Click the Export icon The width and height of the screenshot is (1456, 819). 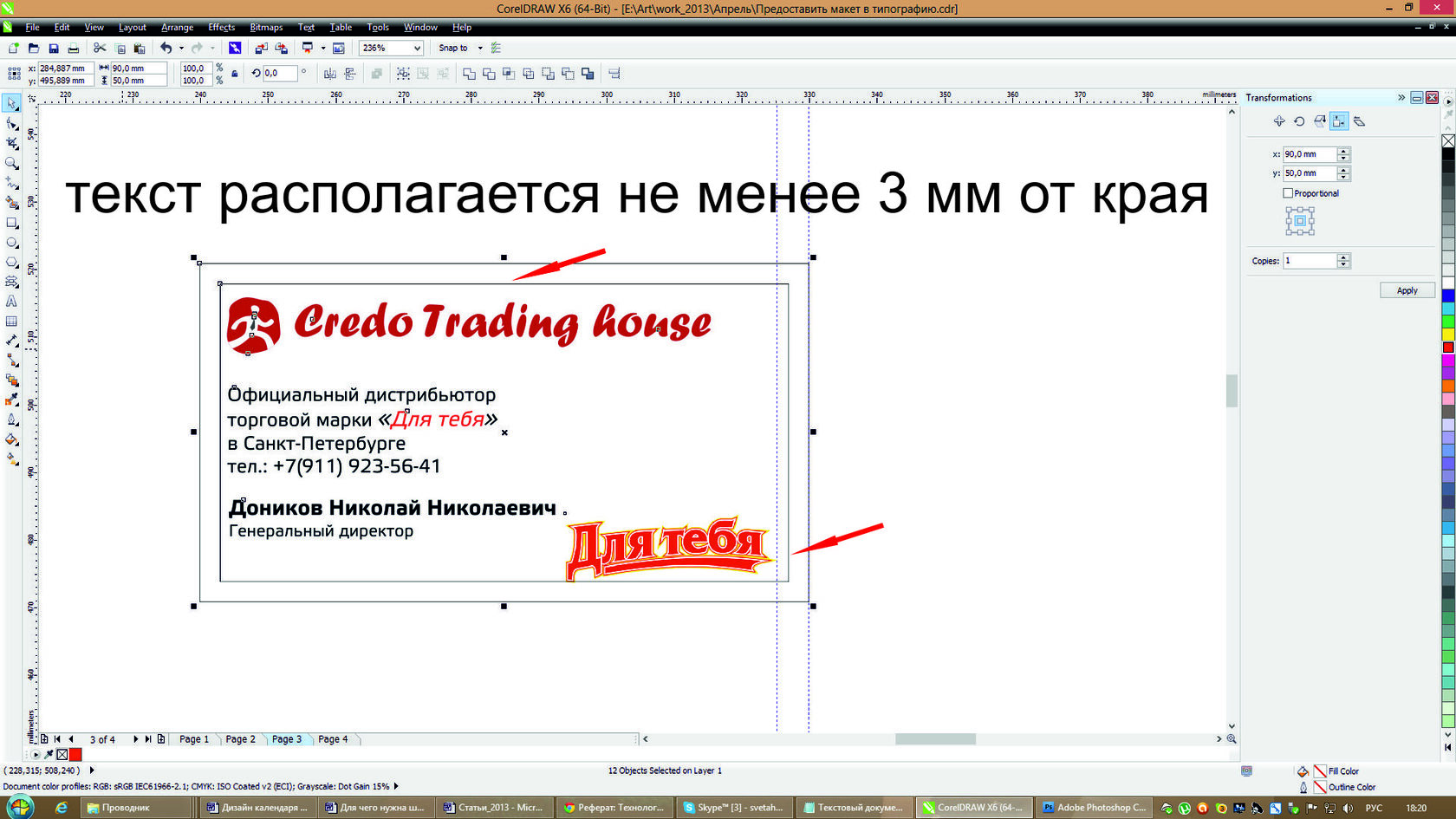[x=281, y=49]
